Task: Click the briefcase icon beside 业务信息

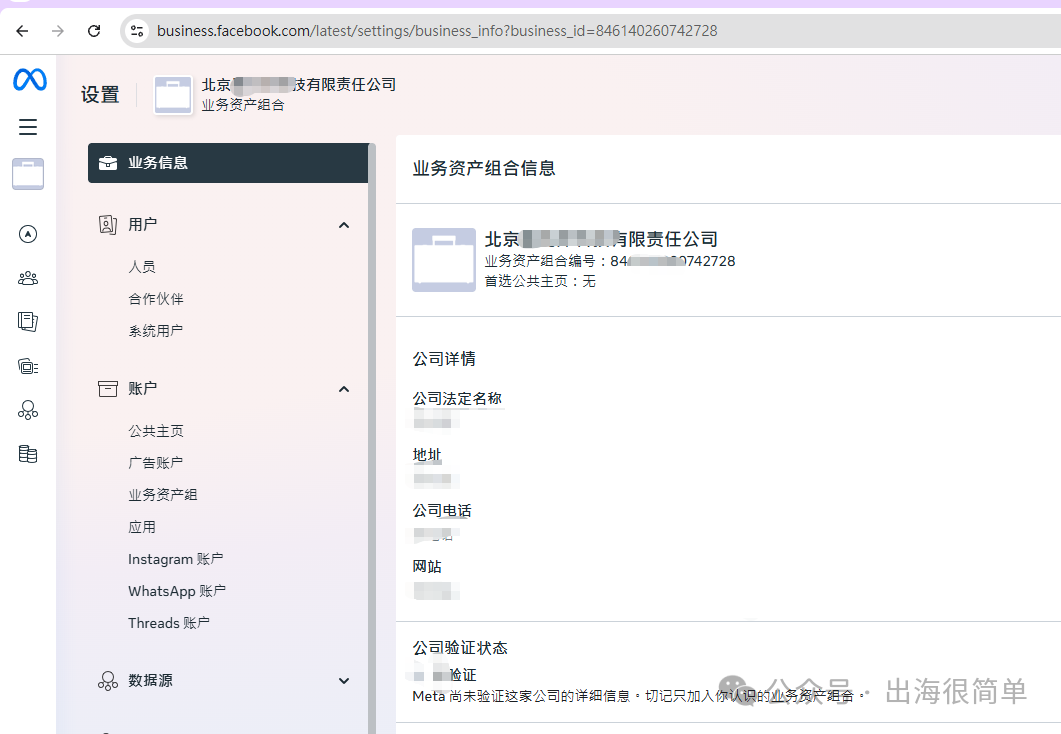Action: pos(108,163)
